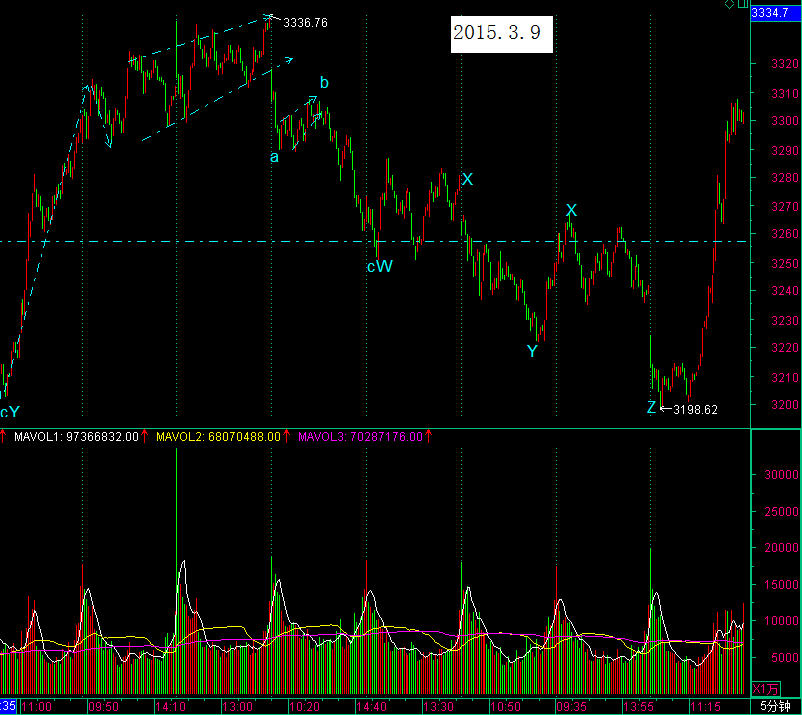This screenshot has height=715, width=802.
Task: Select the MAVOL2 indicator label
Action: point(216,437)
